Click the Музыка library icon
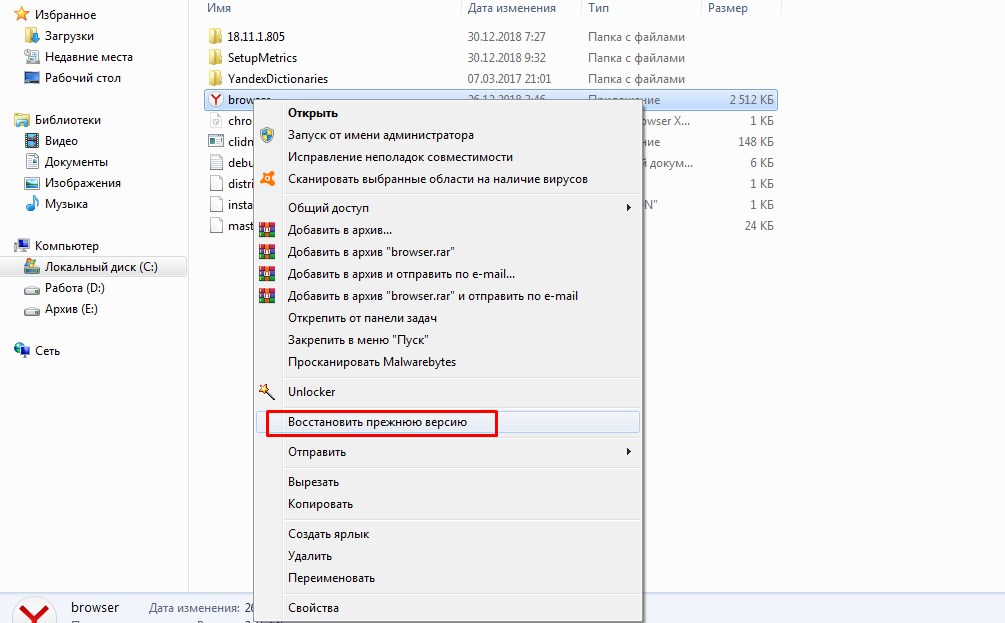Viewport: 1005px width, 623px height. [x=33, y=204]
